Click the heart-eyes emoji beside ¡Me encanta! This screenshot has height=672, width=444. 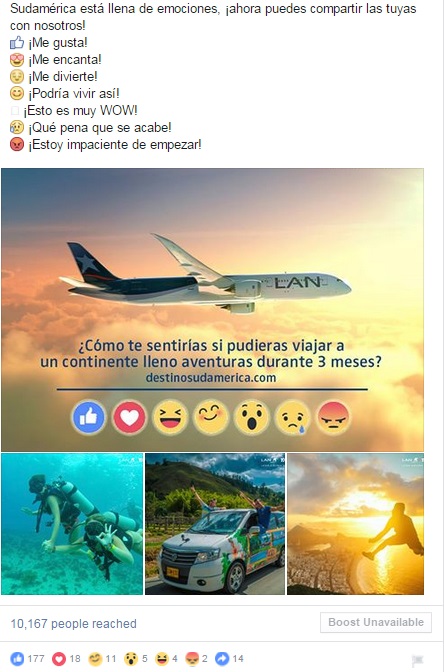tap(17, 60)
